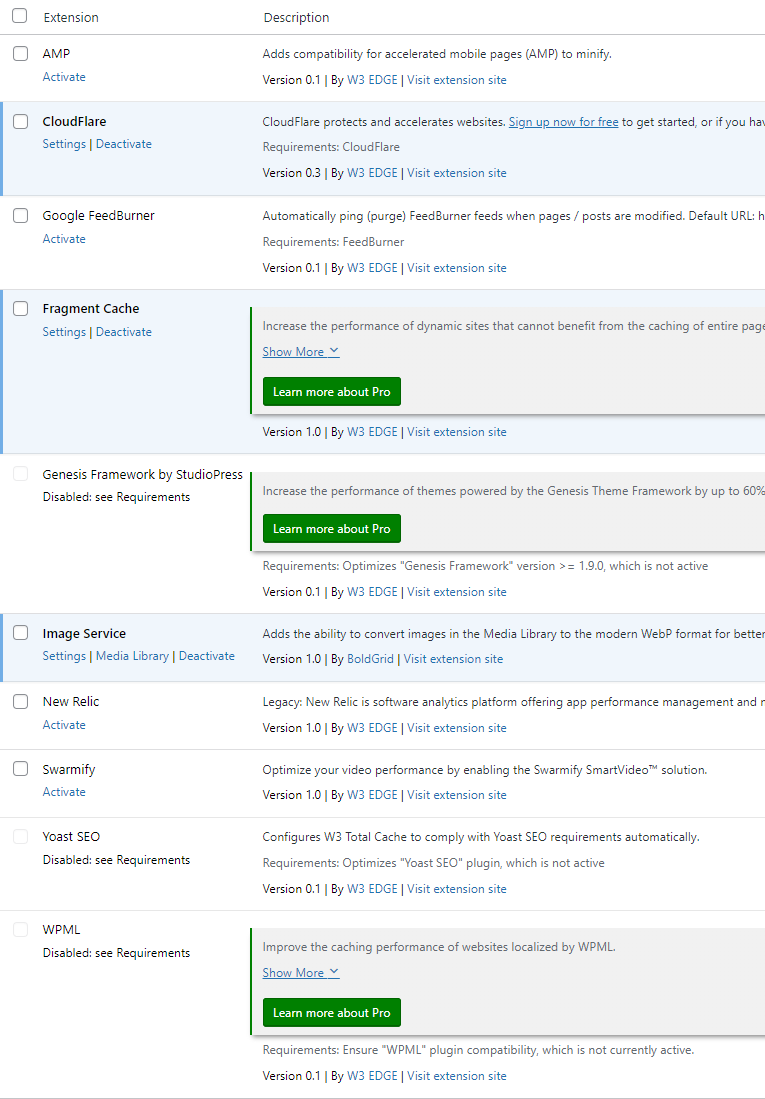Click Learn more about Pro for Genesis Framework
Image resolution: width=765 pixels, height=1099 pixels.
coord(331,529)
